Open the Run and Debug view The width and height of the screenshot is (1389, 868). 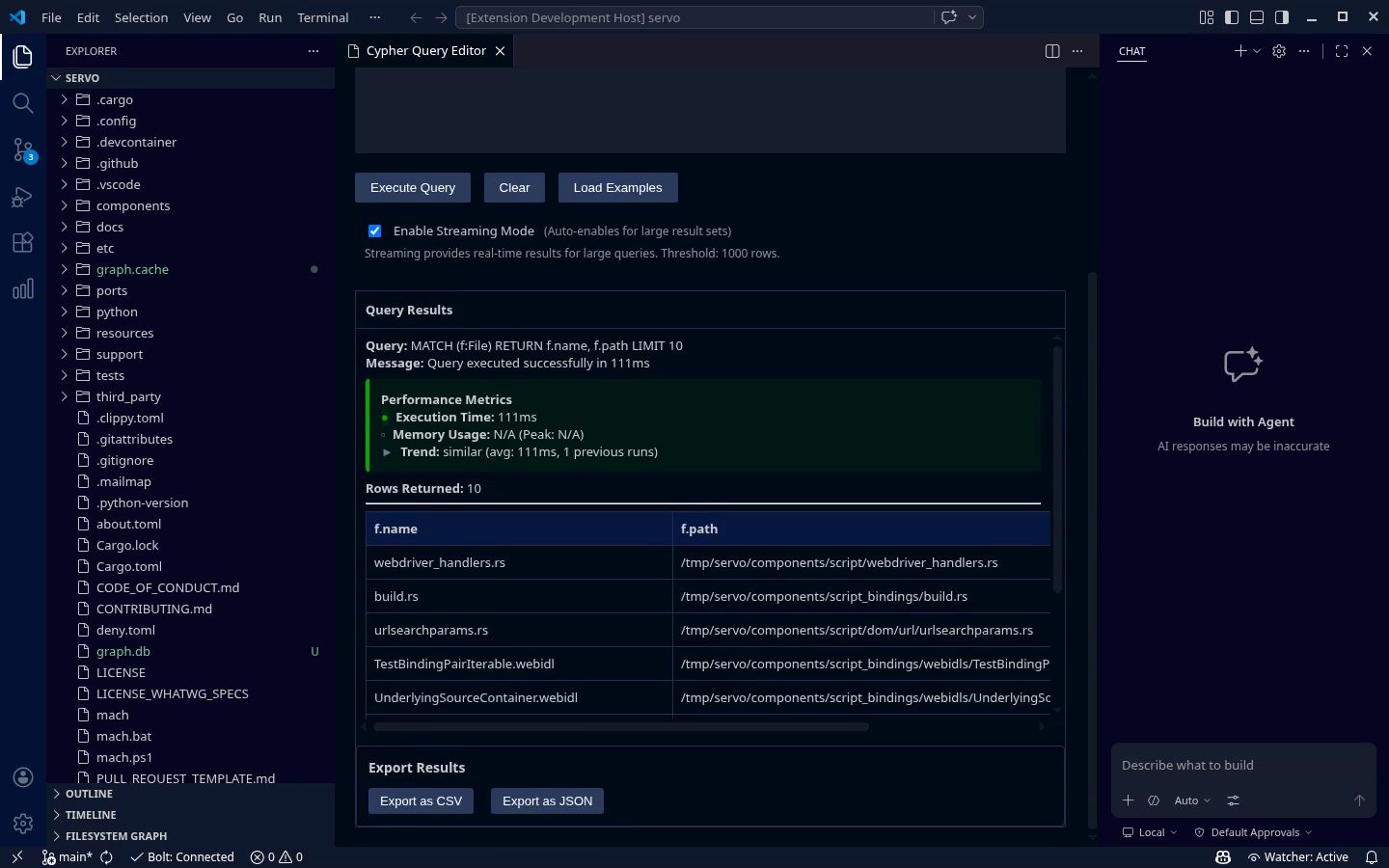pyautogui.click(x=23, y=197)
